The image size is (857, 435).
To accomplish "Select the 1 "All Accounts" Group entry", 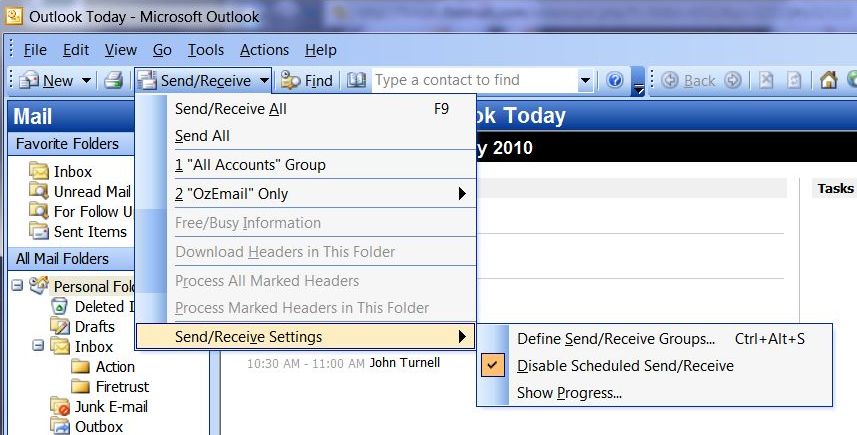I will [306, 164].
